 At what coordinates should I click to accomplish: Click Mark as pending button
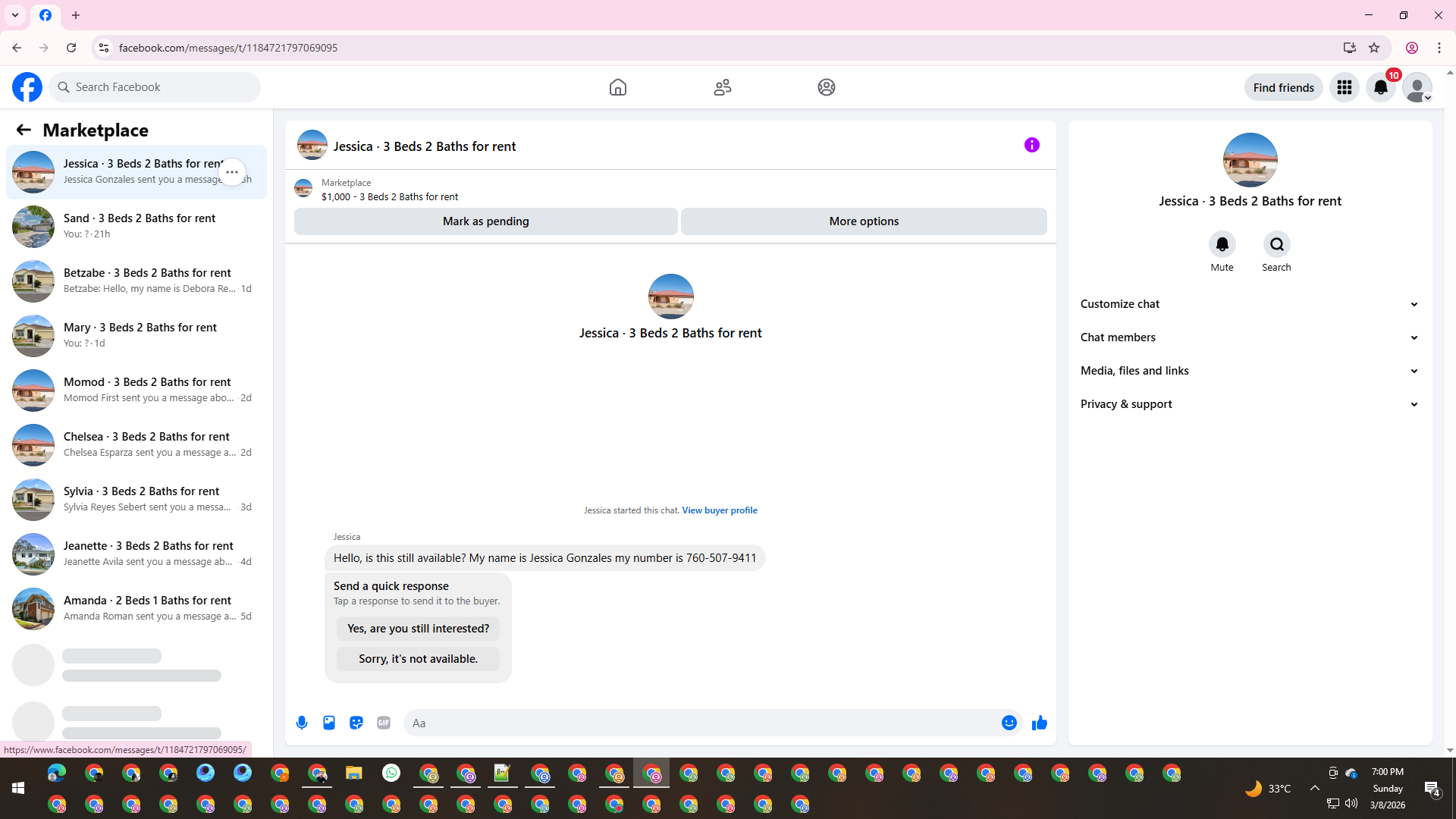click(485, 221)
